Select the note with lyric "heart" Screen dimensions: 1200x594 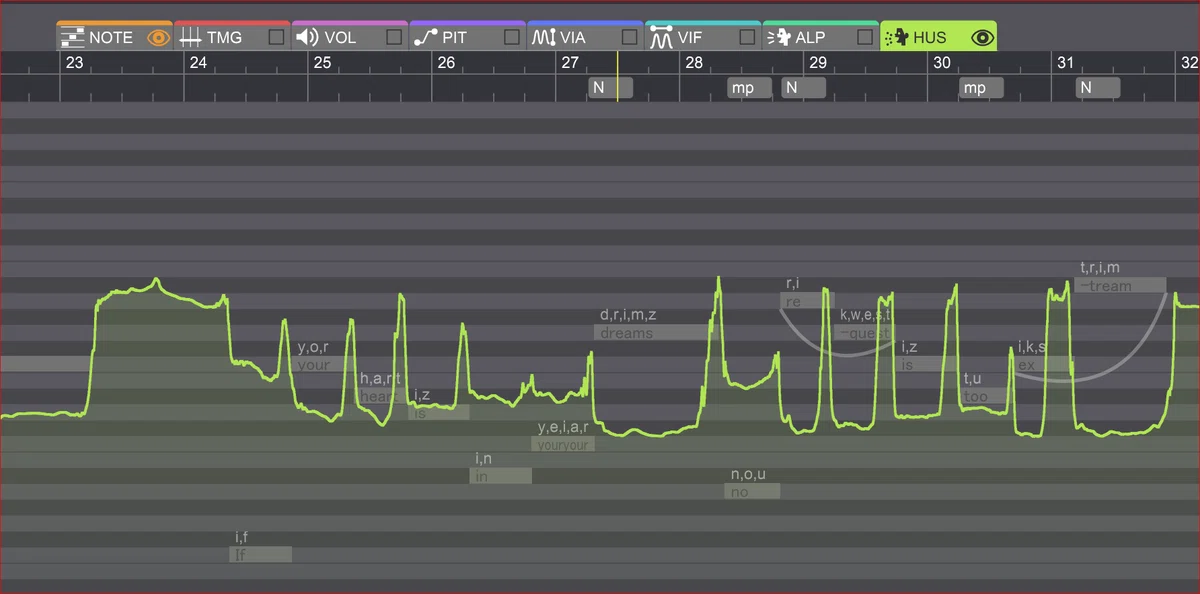coord(380,396)
